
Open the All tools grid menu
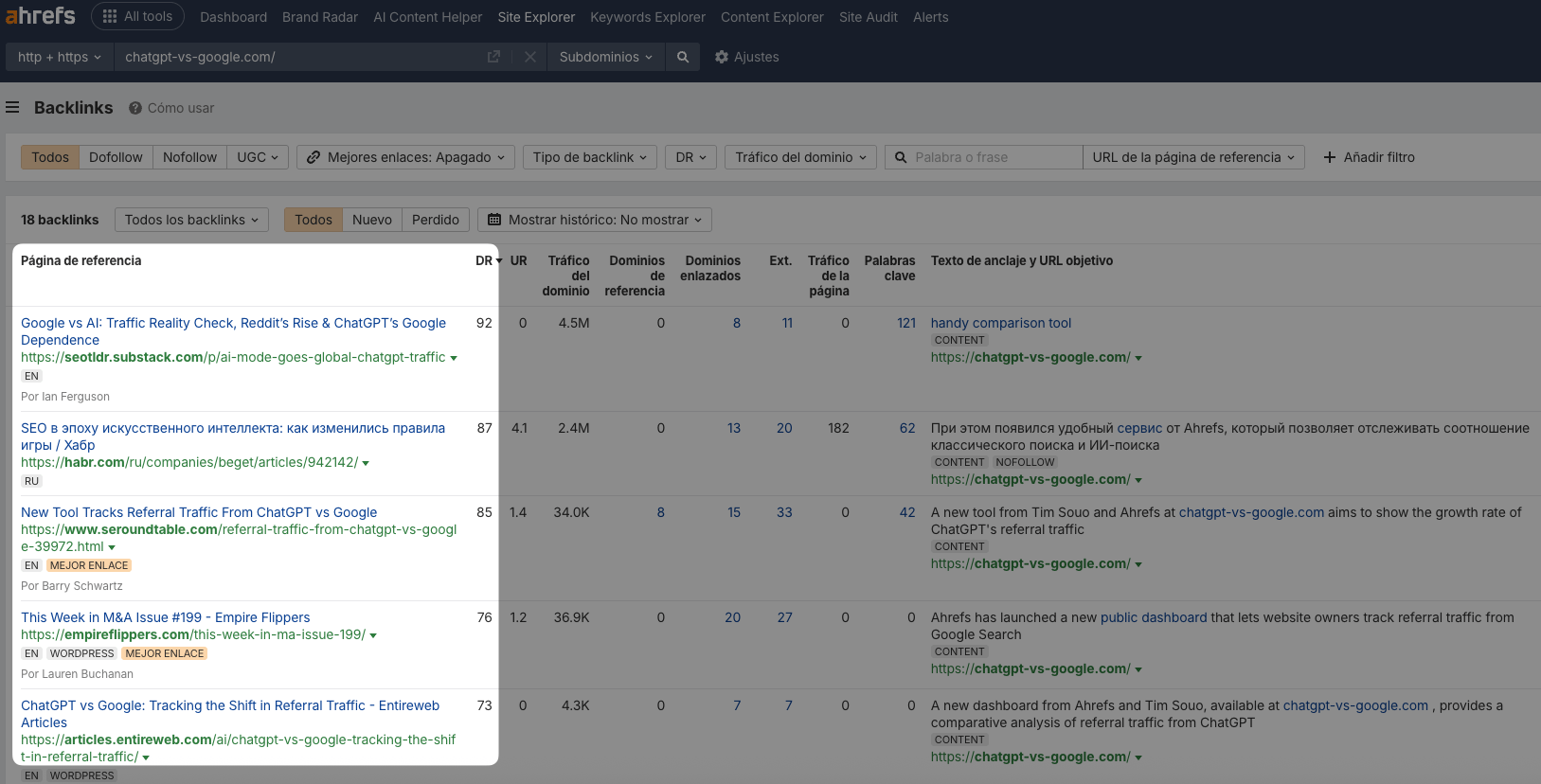coord(137,16)
